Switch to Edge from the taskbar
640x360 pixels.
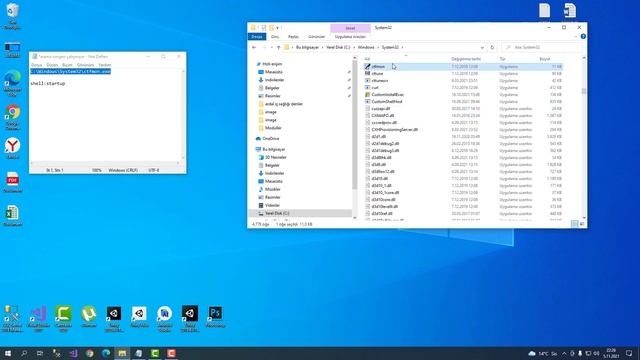pyautogui.click(x=106, y=353)
